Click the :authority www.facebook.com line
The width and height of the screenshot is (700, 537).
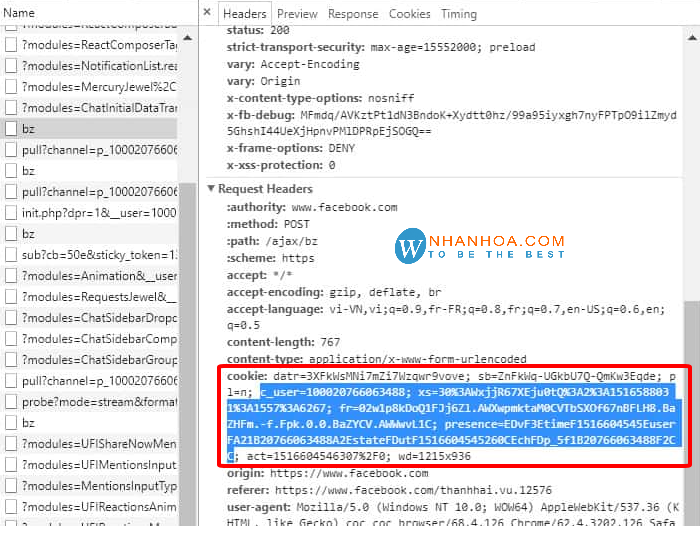[x=312, y=207]
